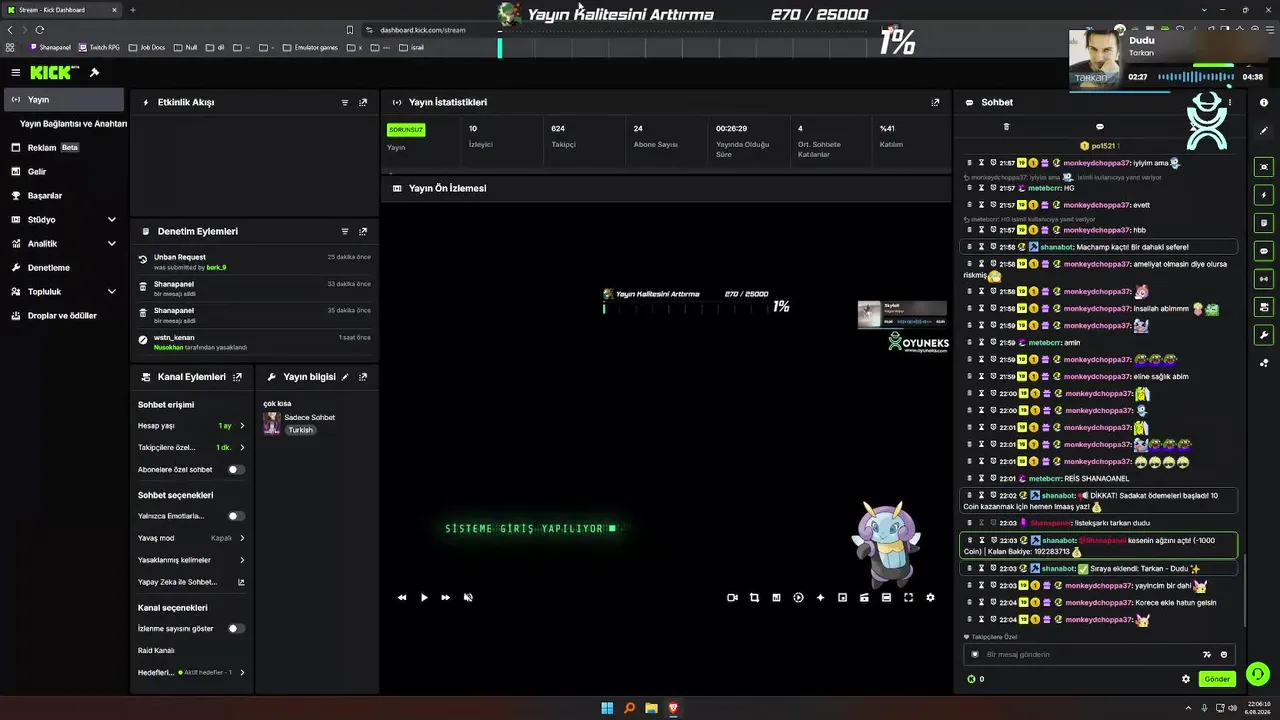The width and height of the screenshot is (1280, 720).
Task: Edit stream info with the pencil icon
Action: pyautogui.click(x=345, y=377)
